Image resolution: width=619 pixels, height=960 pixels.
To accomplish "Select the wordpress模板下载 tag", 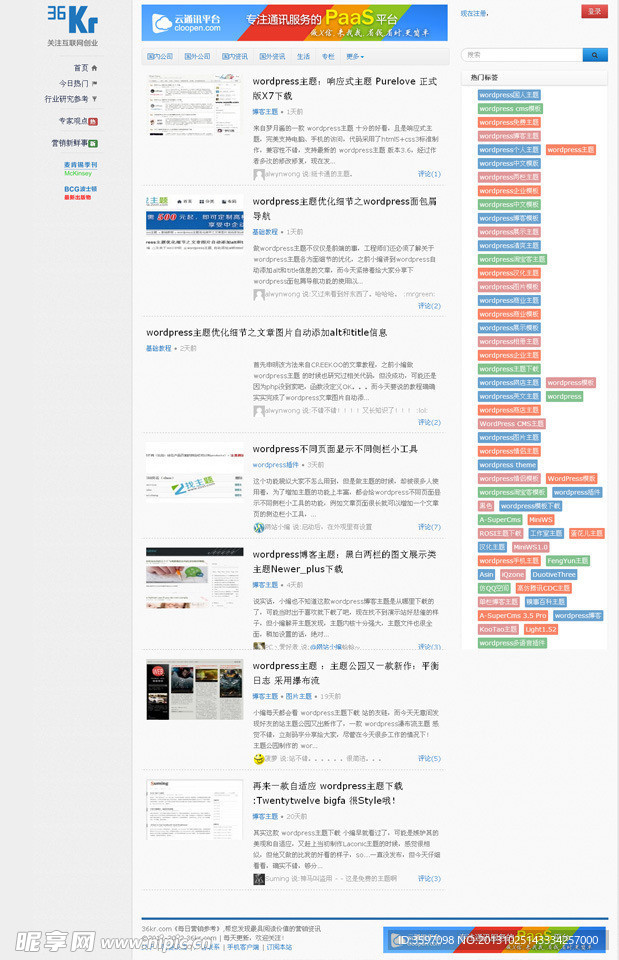I will tap(530, 506).
